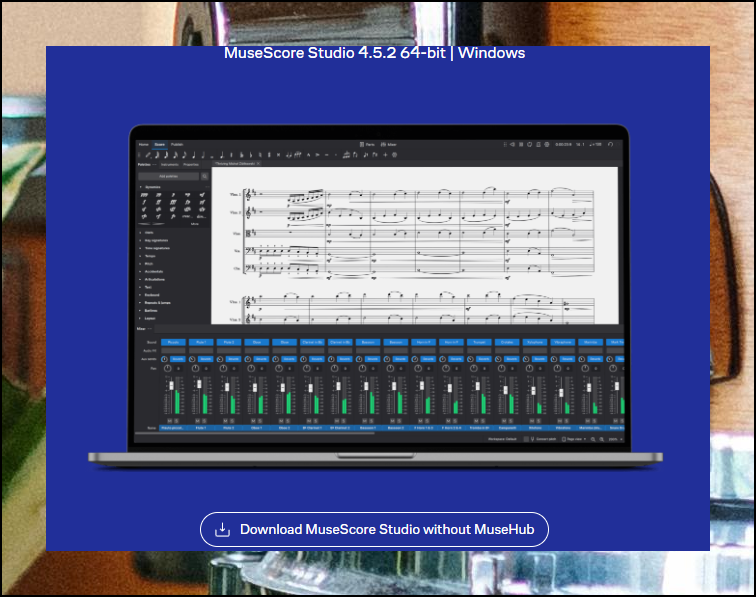Click the flip direction icon
Screen dimensions: 756x597
pyautogui.click(x=355, y=155)
